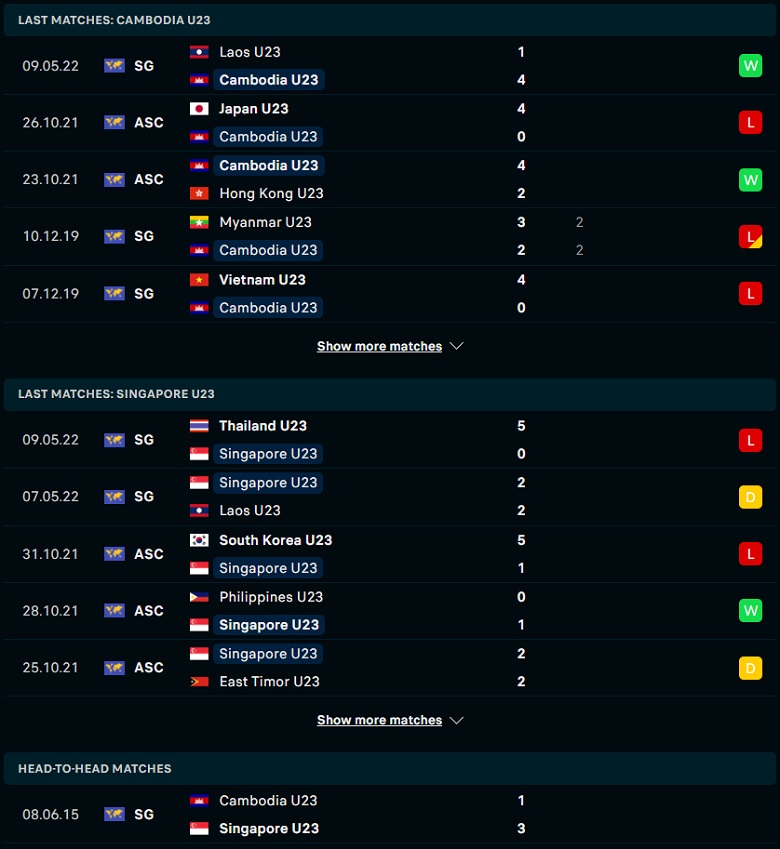The width and height of the screenshot is (780, 849).
Task: Click the green W badge for Laos U23 match
Action: pyautogui.click(x=750, y=66)
